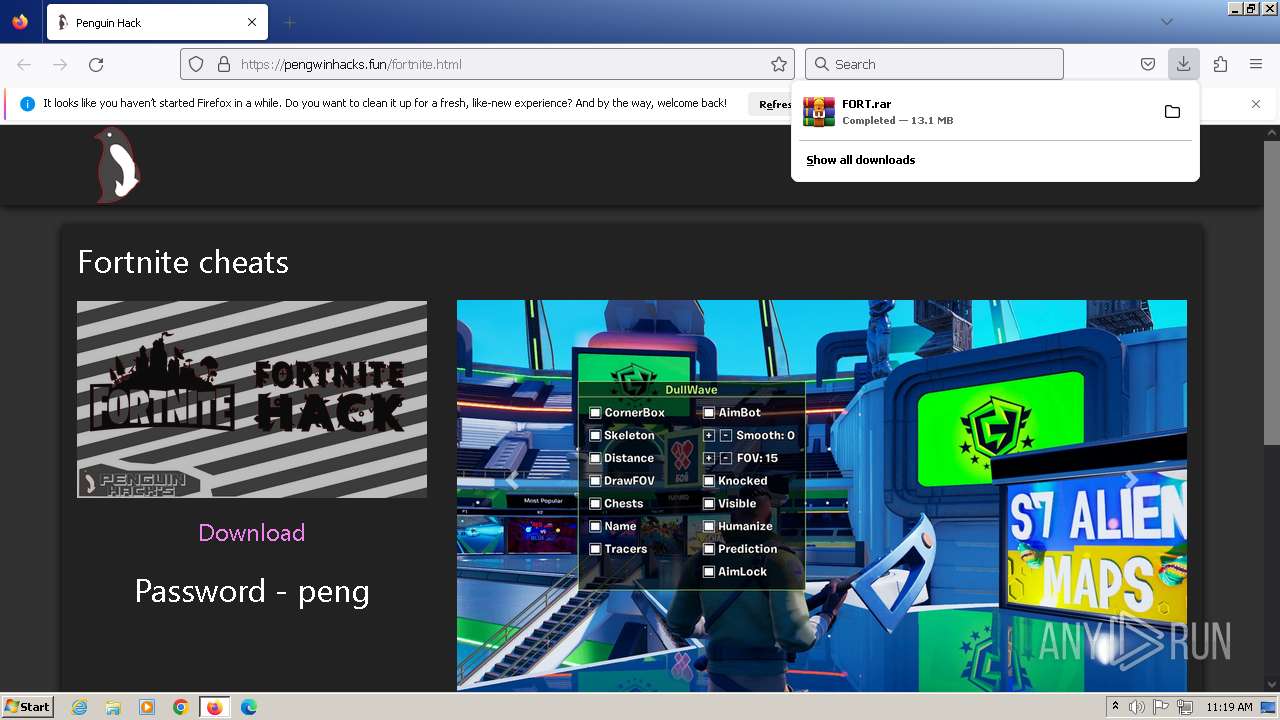
Task: Toggle the Knocked checkbox
Action: (x=709, y=481)
